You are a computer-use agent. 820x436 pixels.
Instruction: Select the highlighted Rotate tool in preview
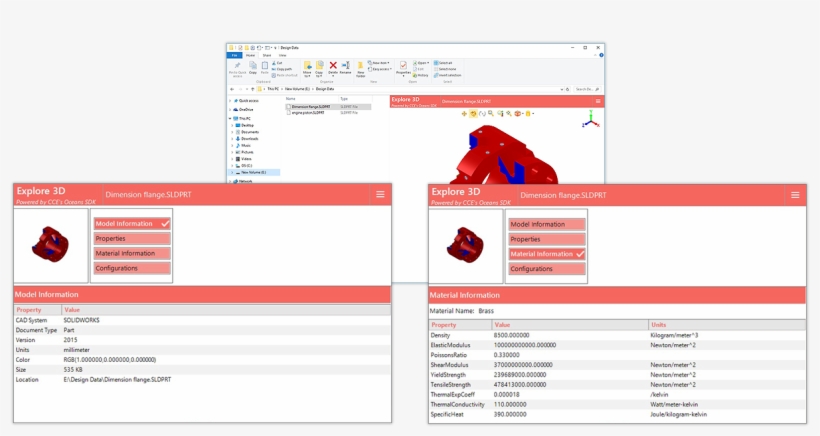473,113
